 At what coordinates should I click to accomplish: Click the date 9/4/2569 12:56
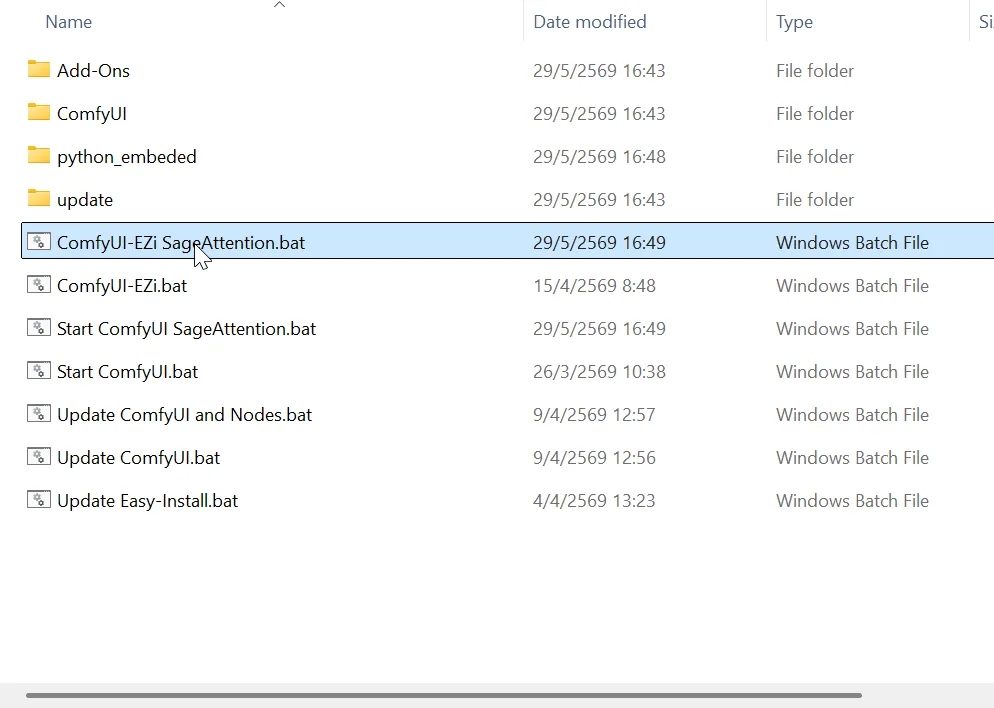point(594,458)
